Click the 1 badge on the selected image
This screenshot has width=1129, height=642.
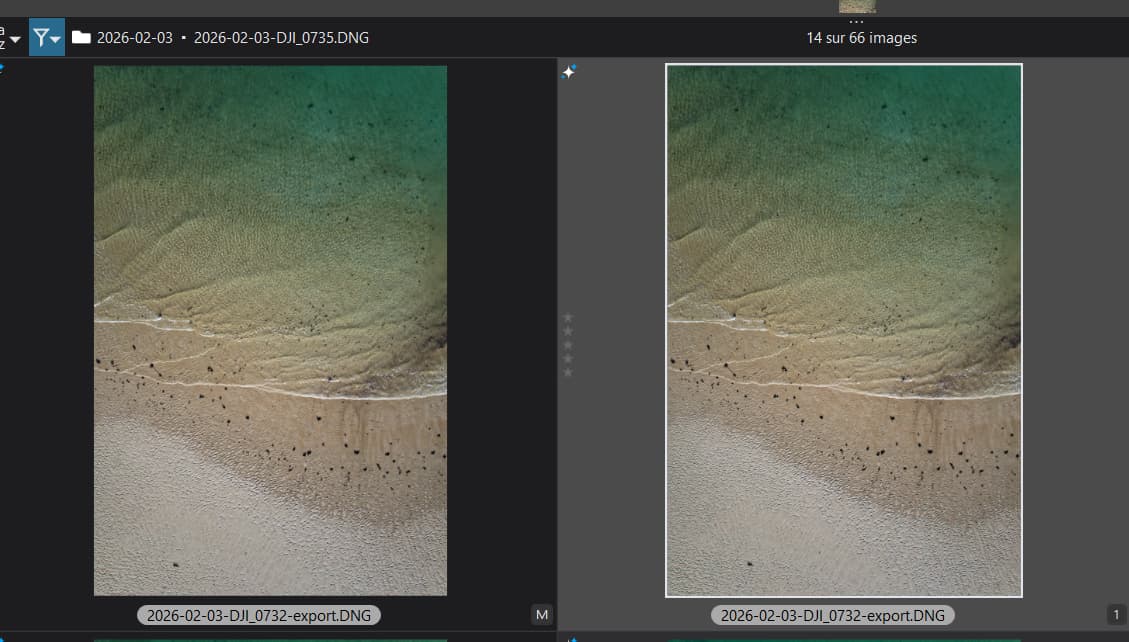1116,615
